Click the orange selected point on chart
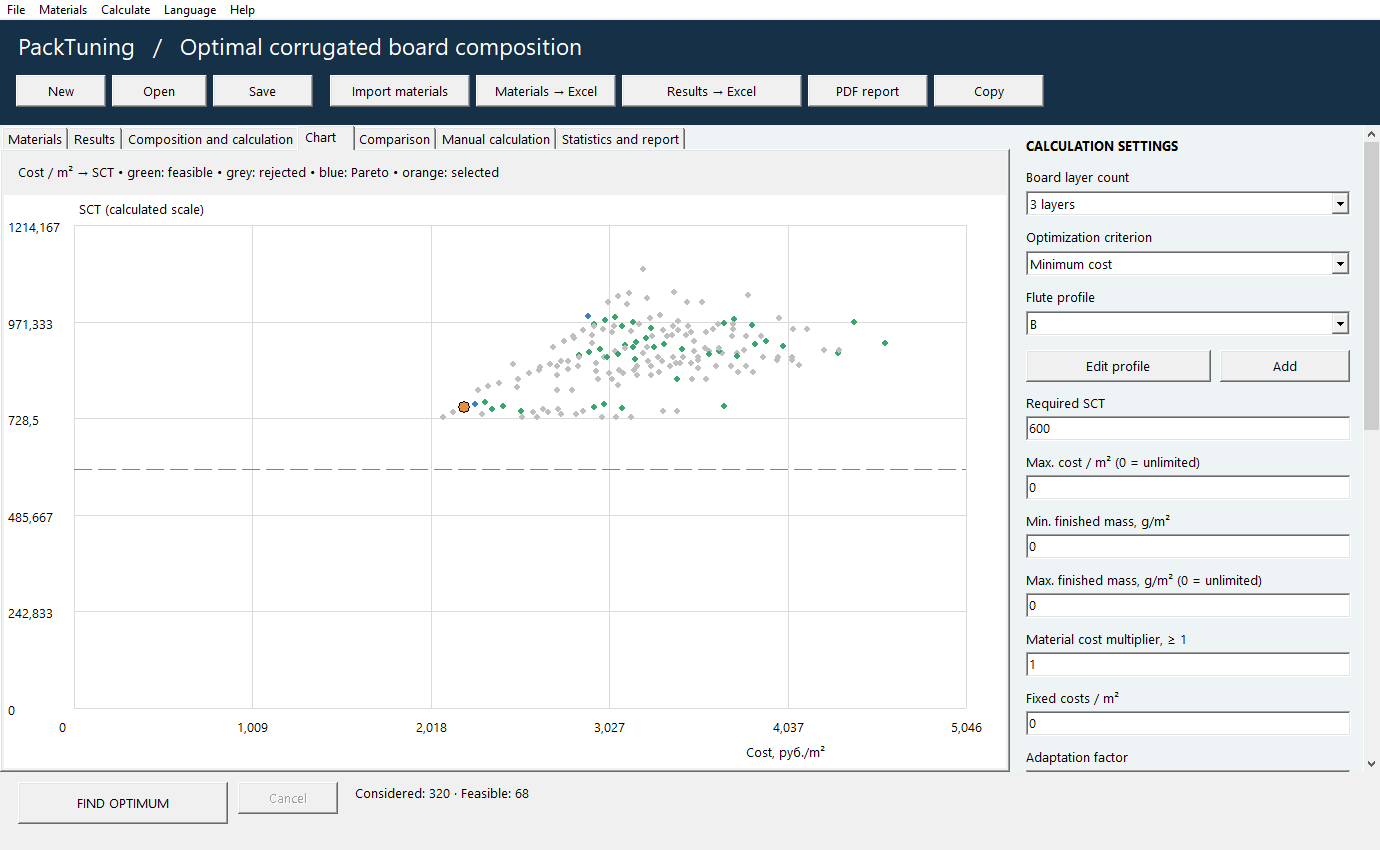The image size is (1380, 850). [464, 407]
